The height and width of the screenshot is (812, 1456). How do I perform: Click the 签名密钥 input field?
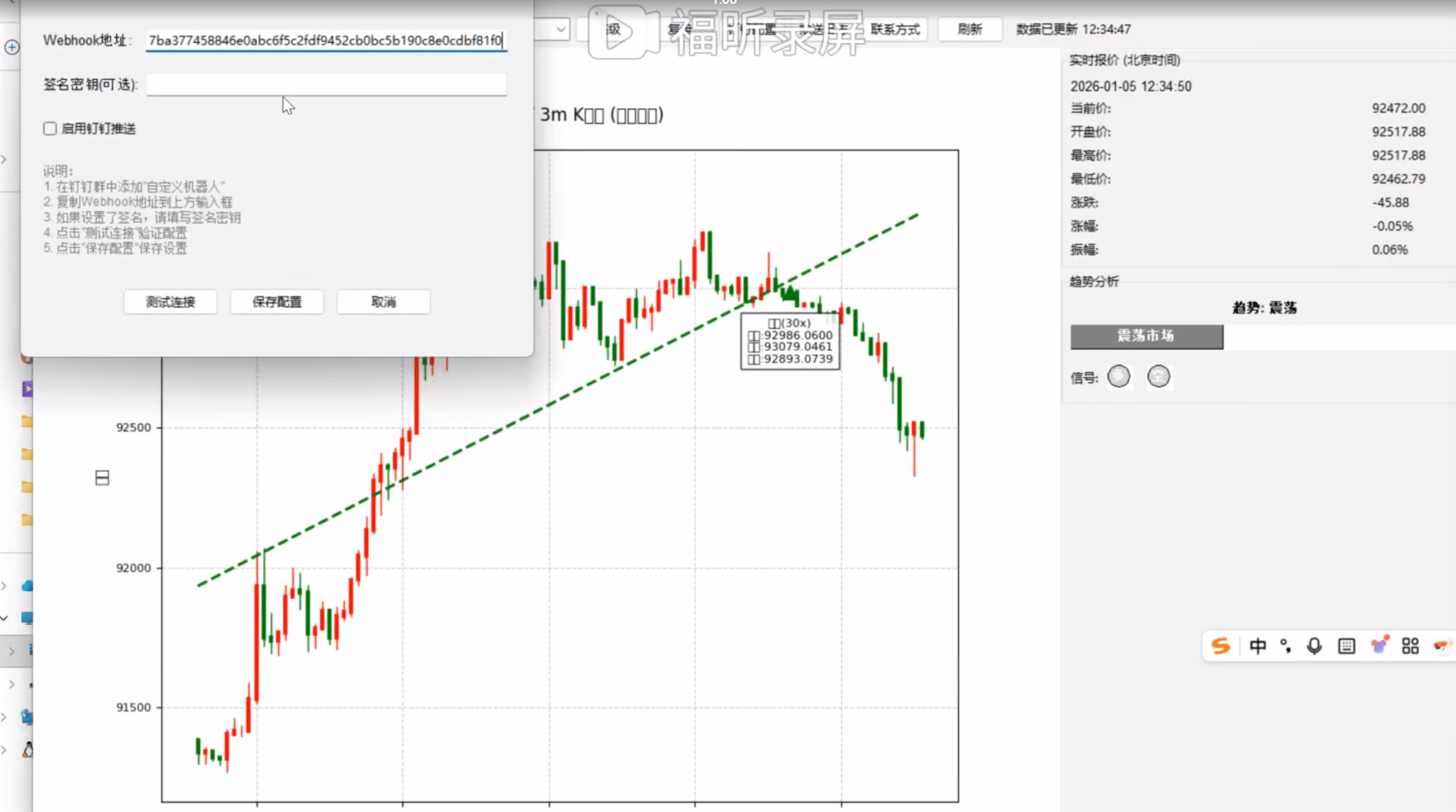click(326, 84)
